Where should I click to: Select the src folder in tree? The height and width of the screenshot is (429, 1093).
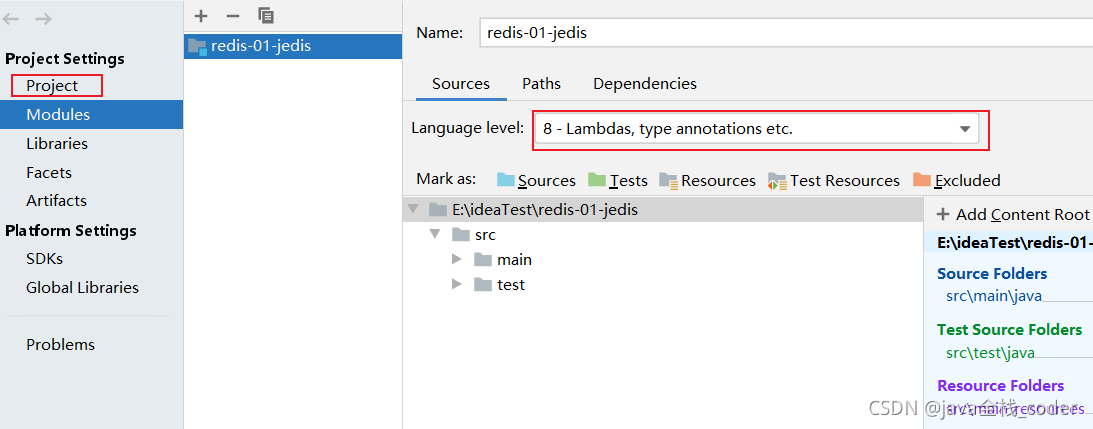485,235
